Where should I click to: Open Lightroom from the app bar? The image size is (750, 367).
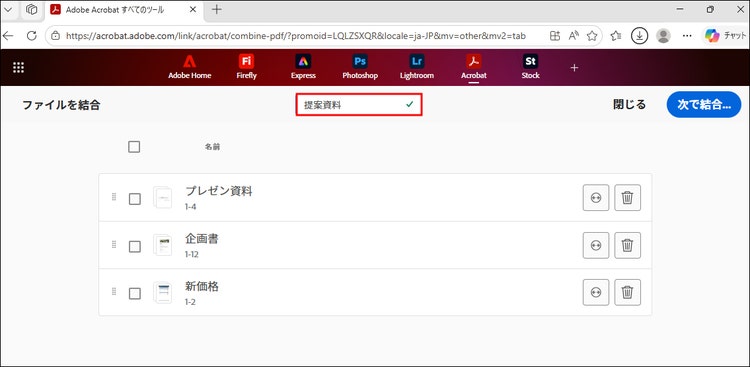point(417,67)
